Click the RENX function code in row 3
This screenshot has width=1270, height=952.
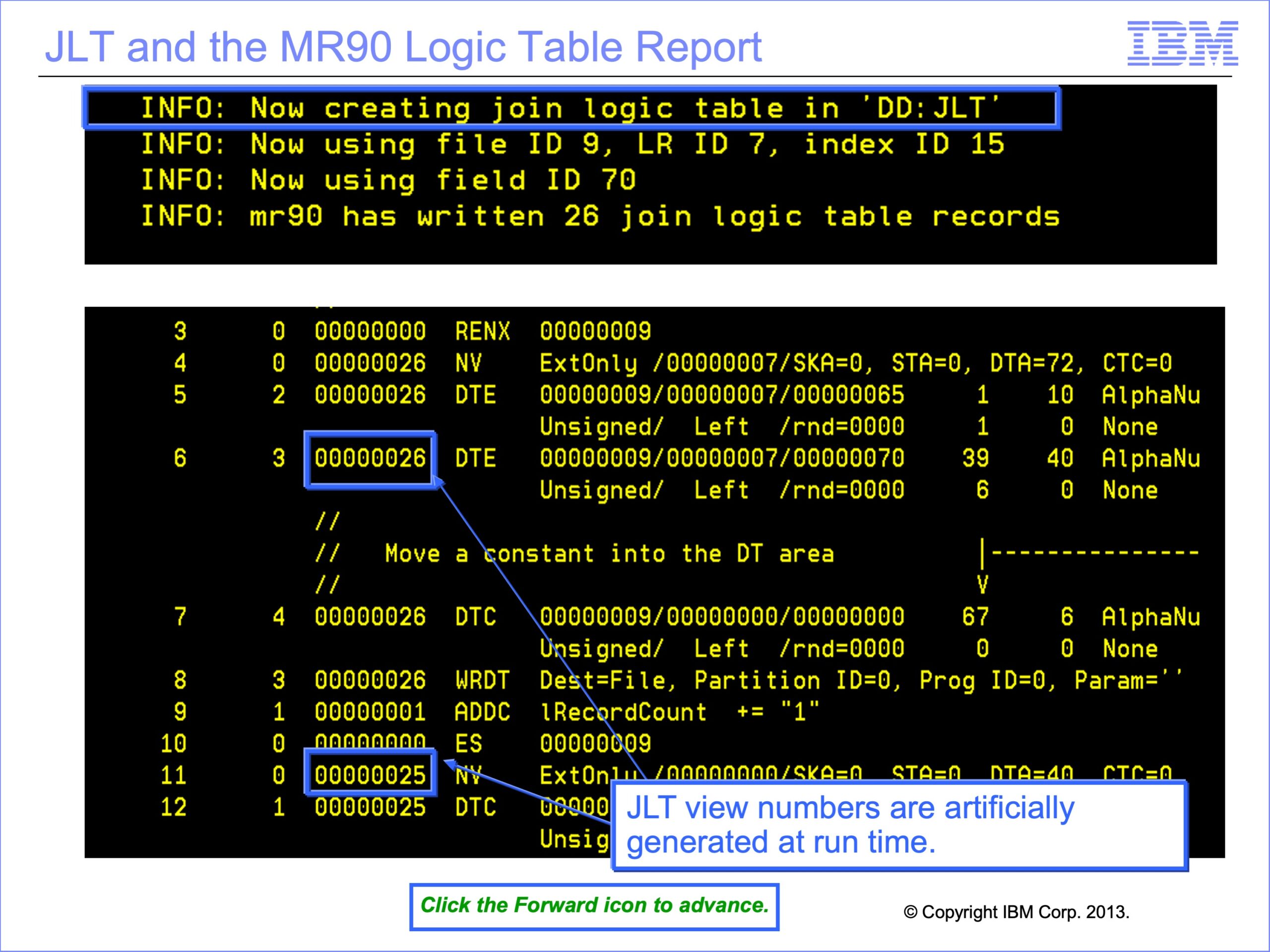482,332
